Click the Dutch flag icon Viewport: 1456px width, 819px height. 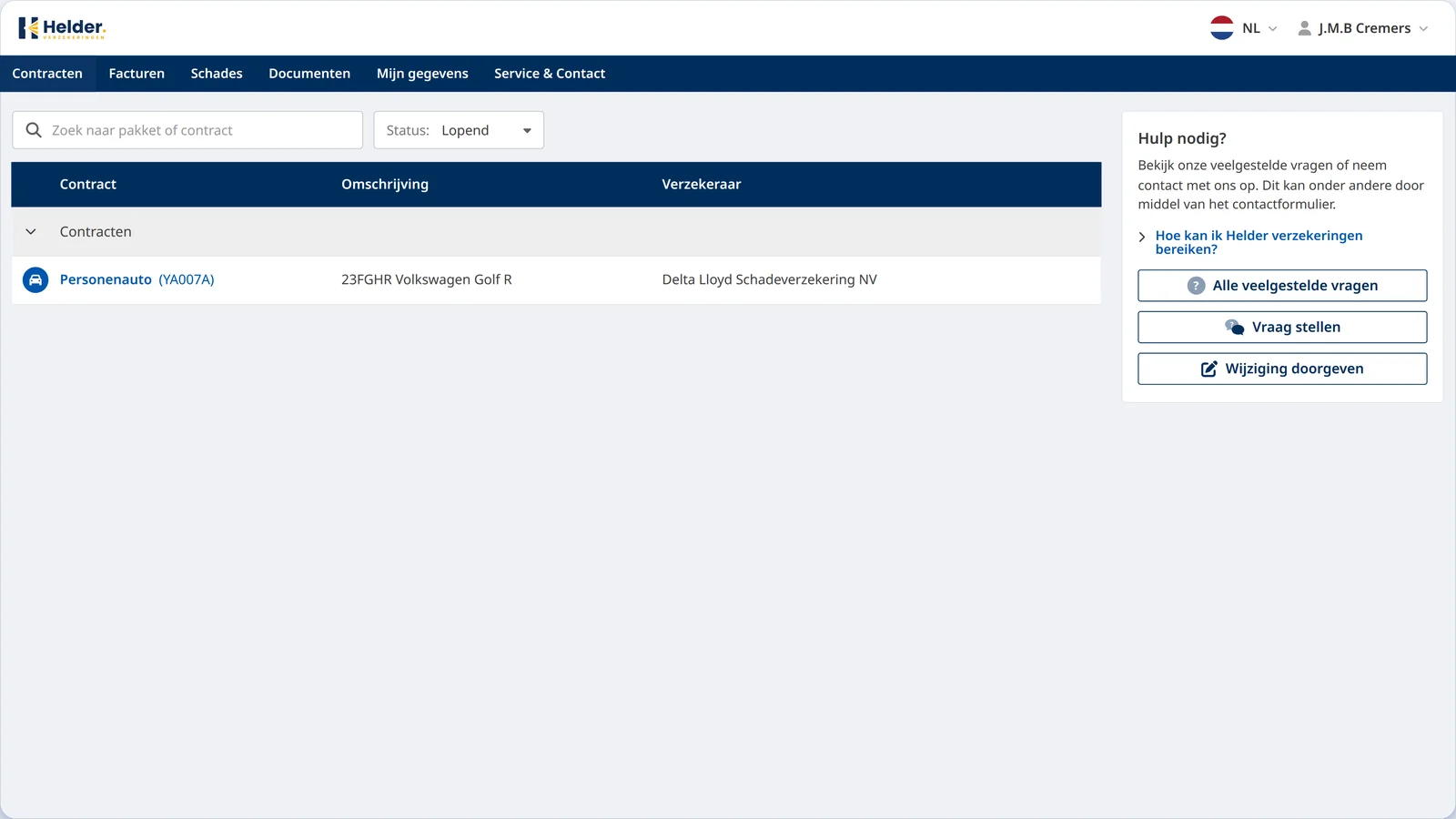click(1221, 28)
